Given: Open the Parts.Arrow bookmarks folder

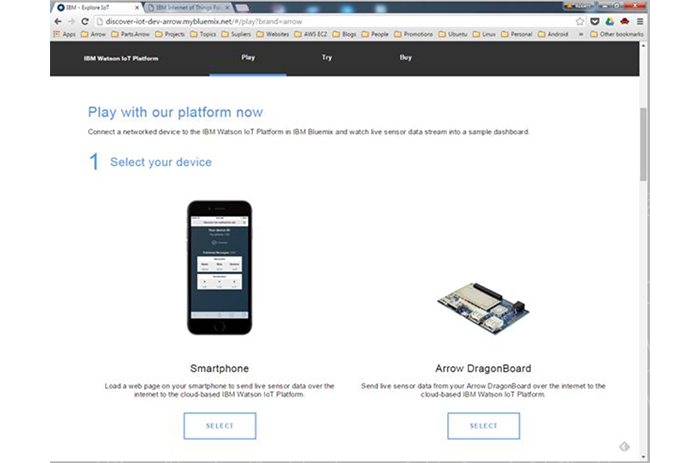Looking at the screenshot, I should [130, 34].
